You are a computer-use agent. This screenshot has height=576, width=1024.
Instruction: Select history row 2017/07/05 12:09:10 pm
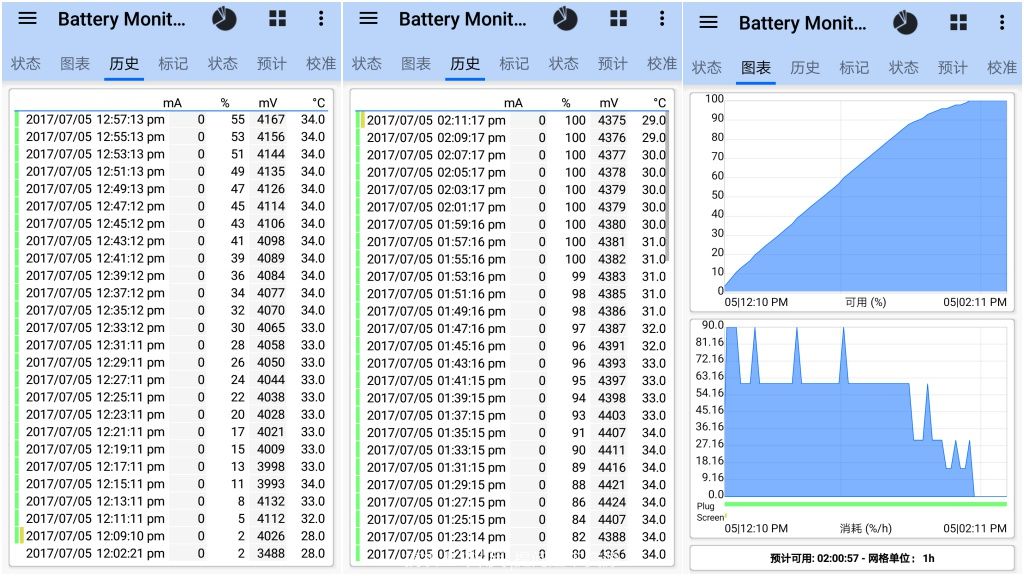click(x=171, y=536)
